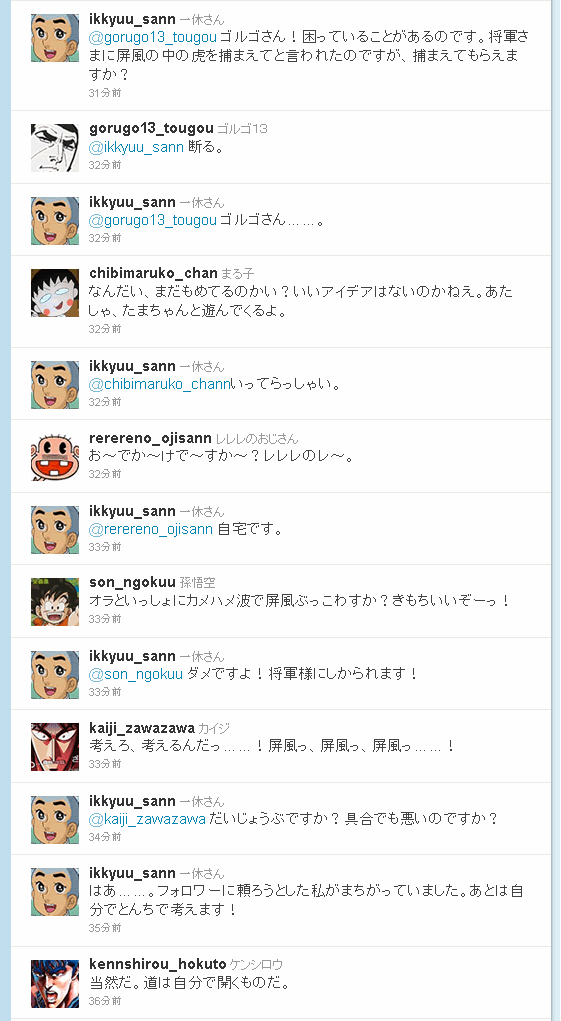The width and height of the screenshot is (561, 1021).
Task: Select kaiji_zawazawa's avatar icon
Action: tap(55, 747)
